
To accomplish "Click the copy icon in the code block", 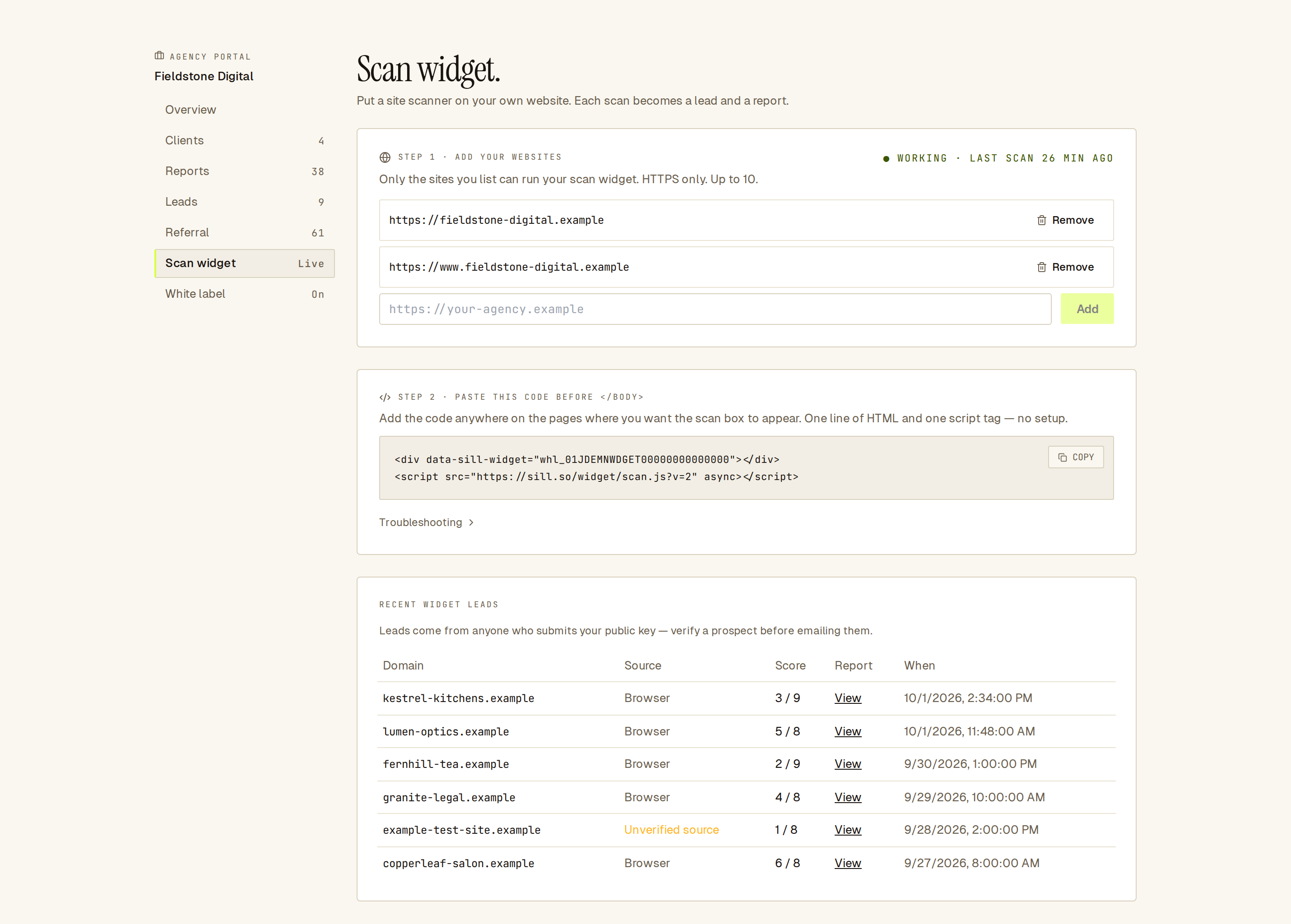I will click(1062, 457).
